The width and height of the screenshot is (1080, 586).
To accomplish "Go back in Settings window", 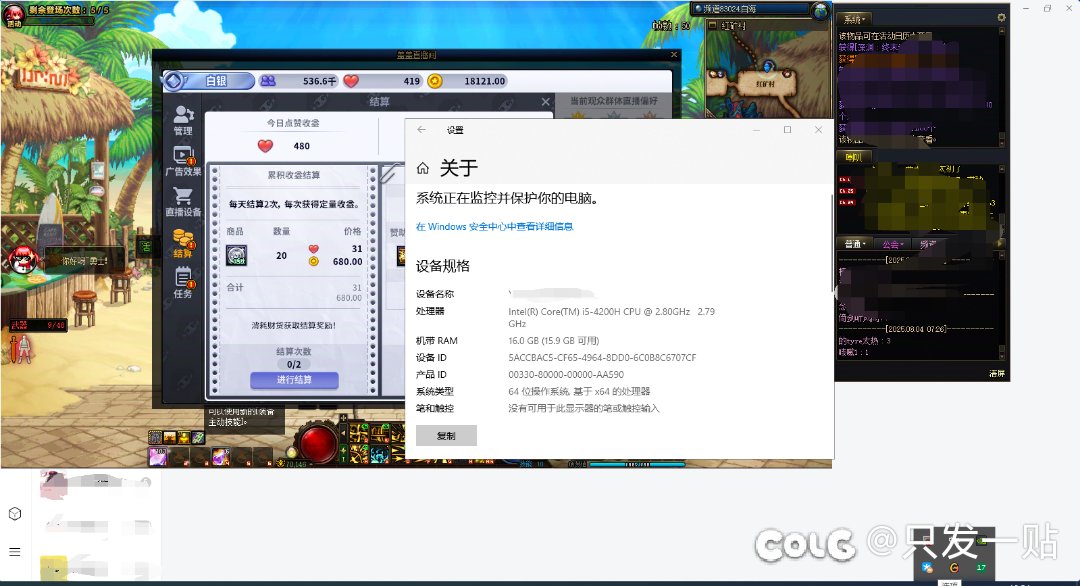I will (422, 129).
